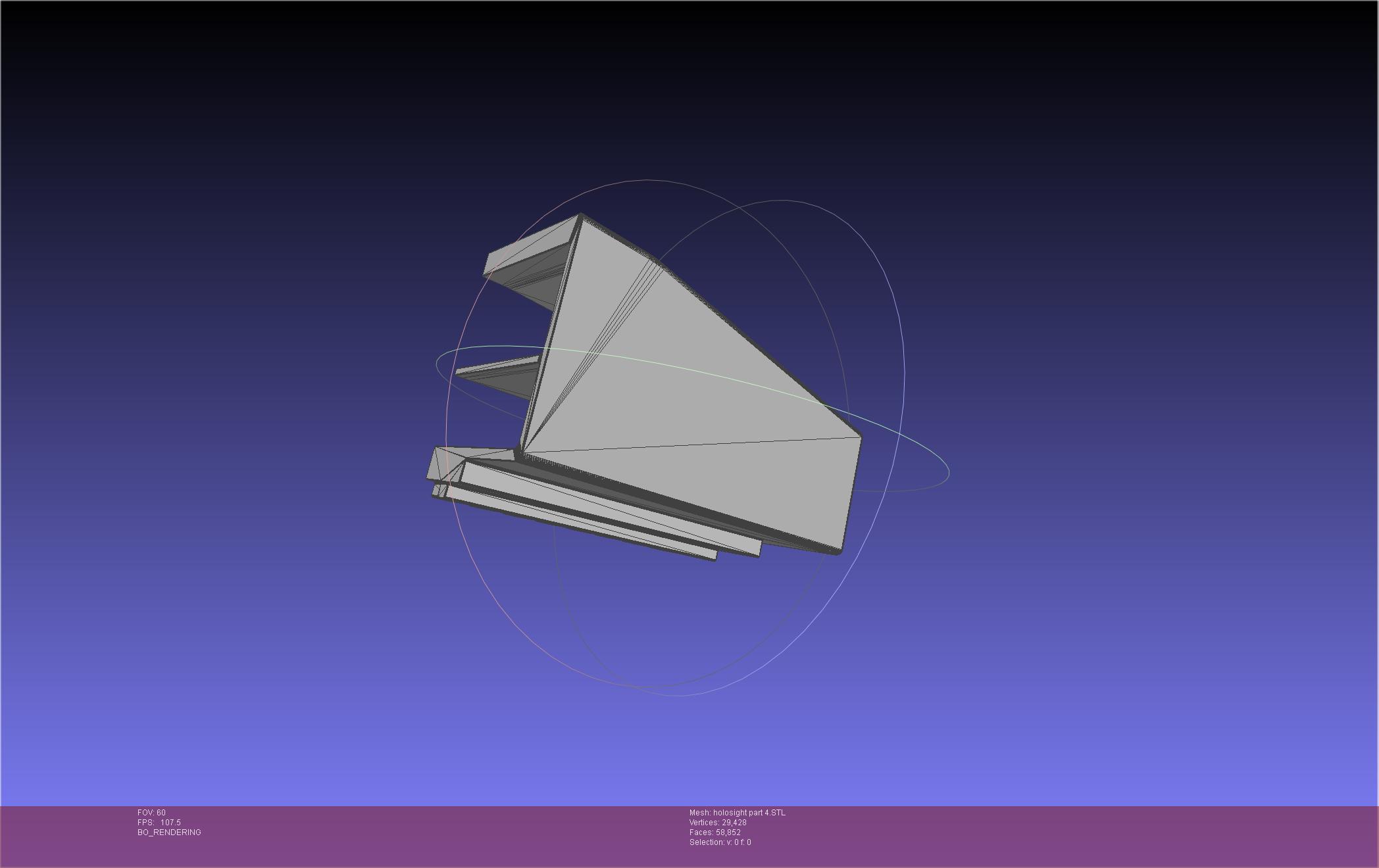Click the FPS 107.5 label

[159, 823]
